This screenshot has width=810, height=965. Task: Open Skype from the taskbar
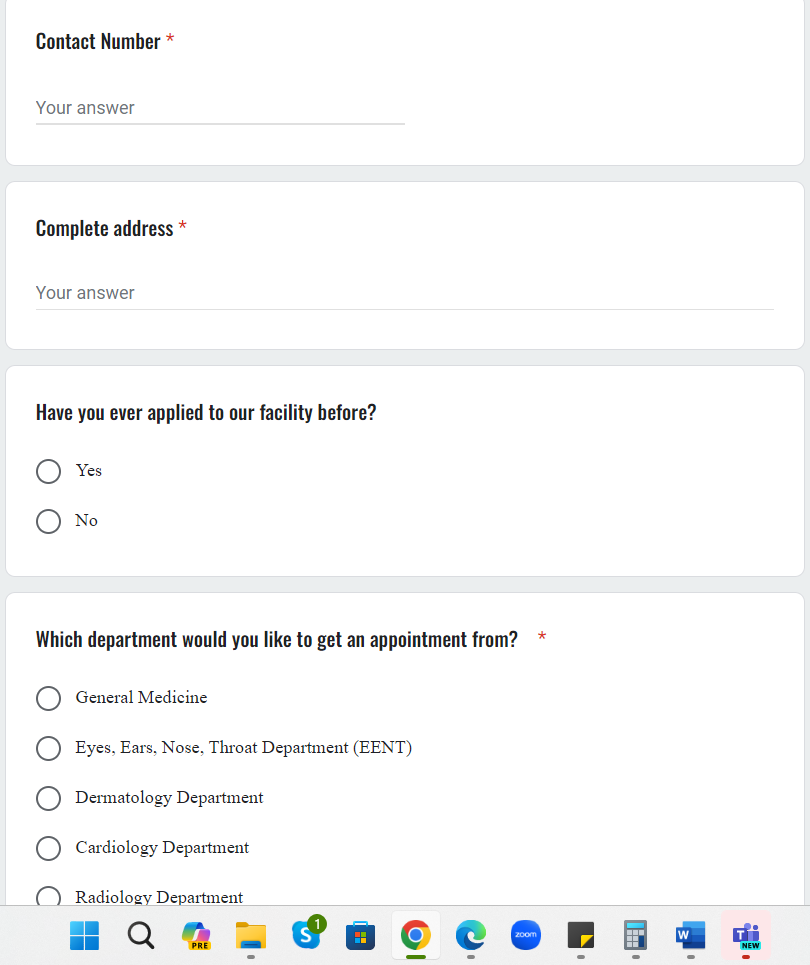306,935
